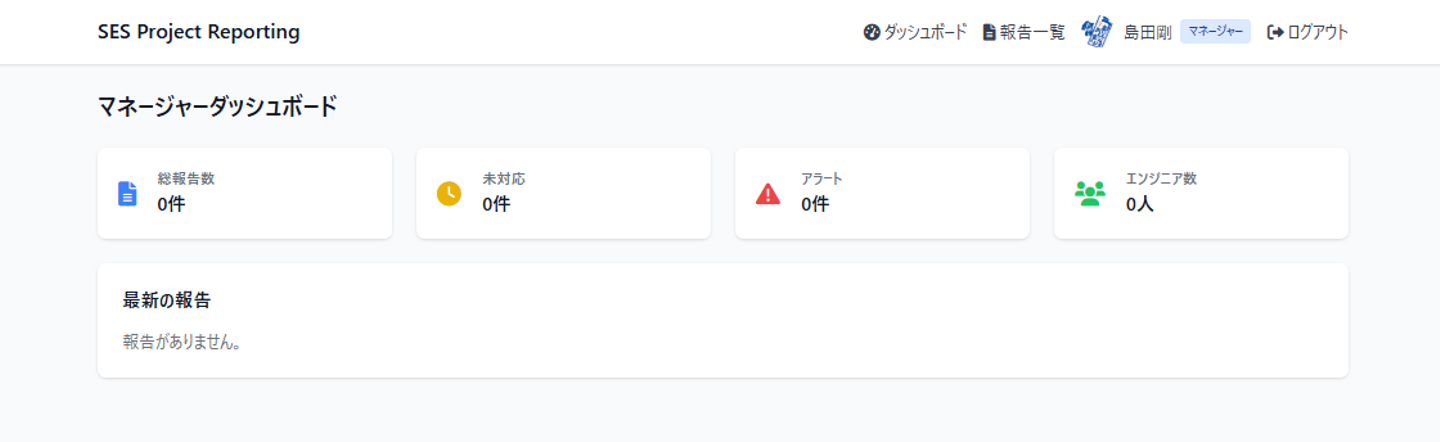Click the yellow clock icon for 未対応
This screenshot has width=1440, height=442.
point(449,193)
